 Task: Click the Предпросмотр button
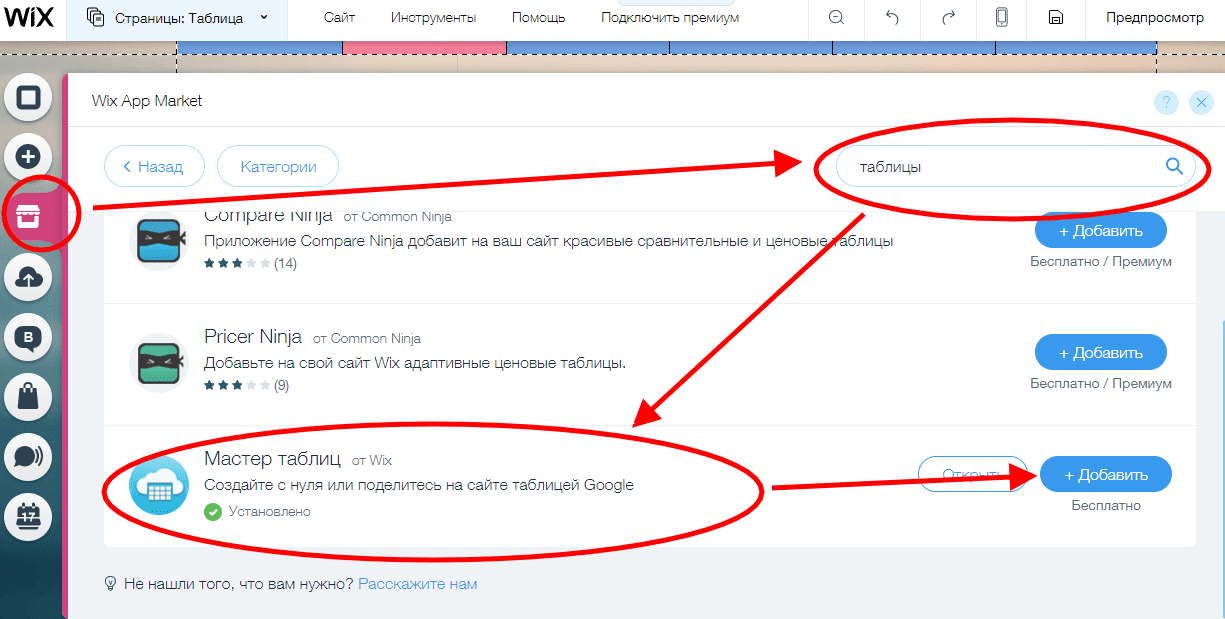coord(1154,18)
